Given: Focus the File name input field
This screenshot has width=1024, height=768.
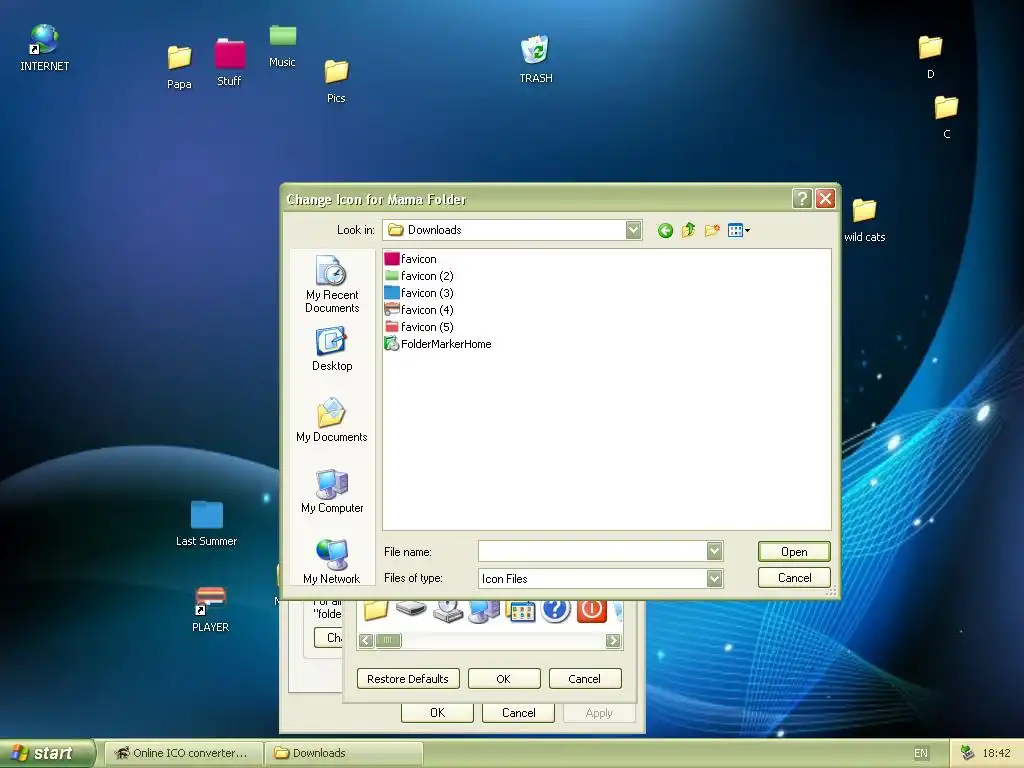Looking at the screenshot, I should coord(592,551).
